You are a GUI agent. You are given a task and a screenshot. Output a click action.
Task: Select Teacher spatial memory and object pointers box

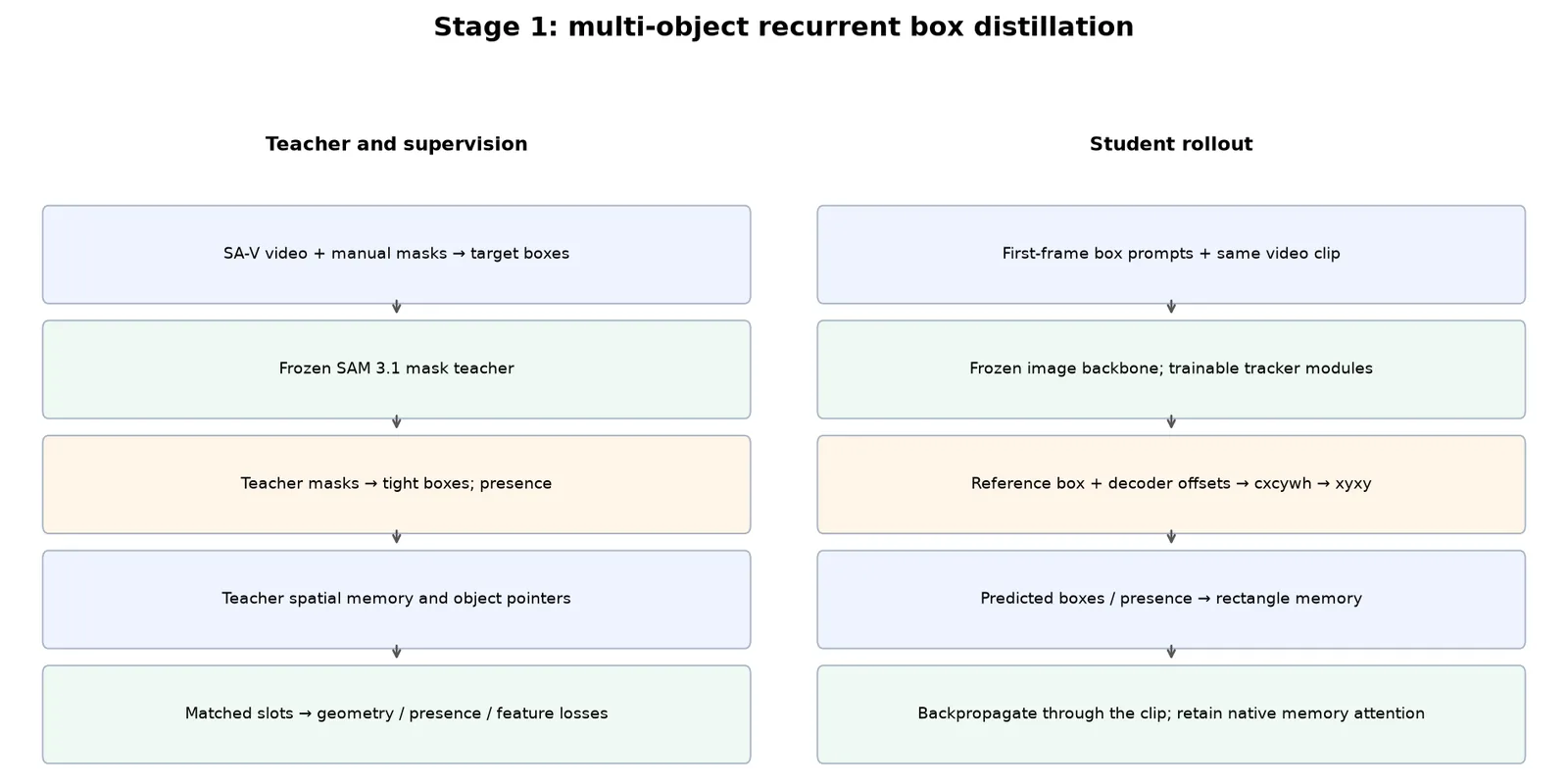coord(396,599)
